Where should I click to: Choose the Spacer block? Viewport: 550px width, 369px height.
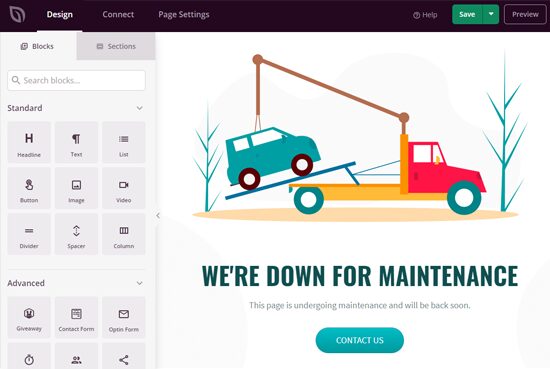point(76,234)
